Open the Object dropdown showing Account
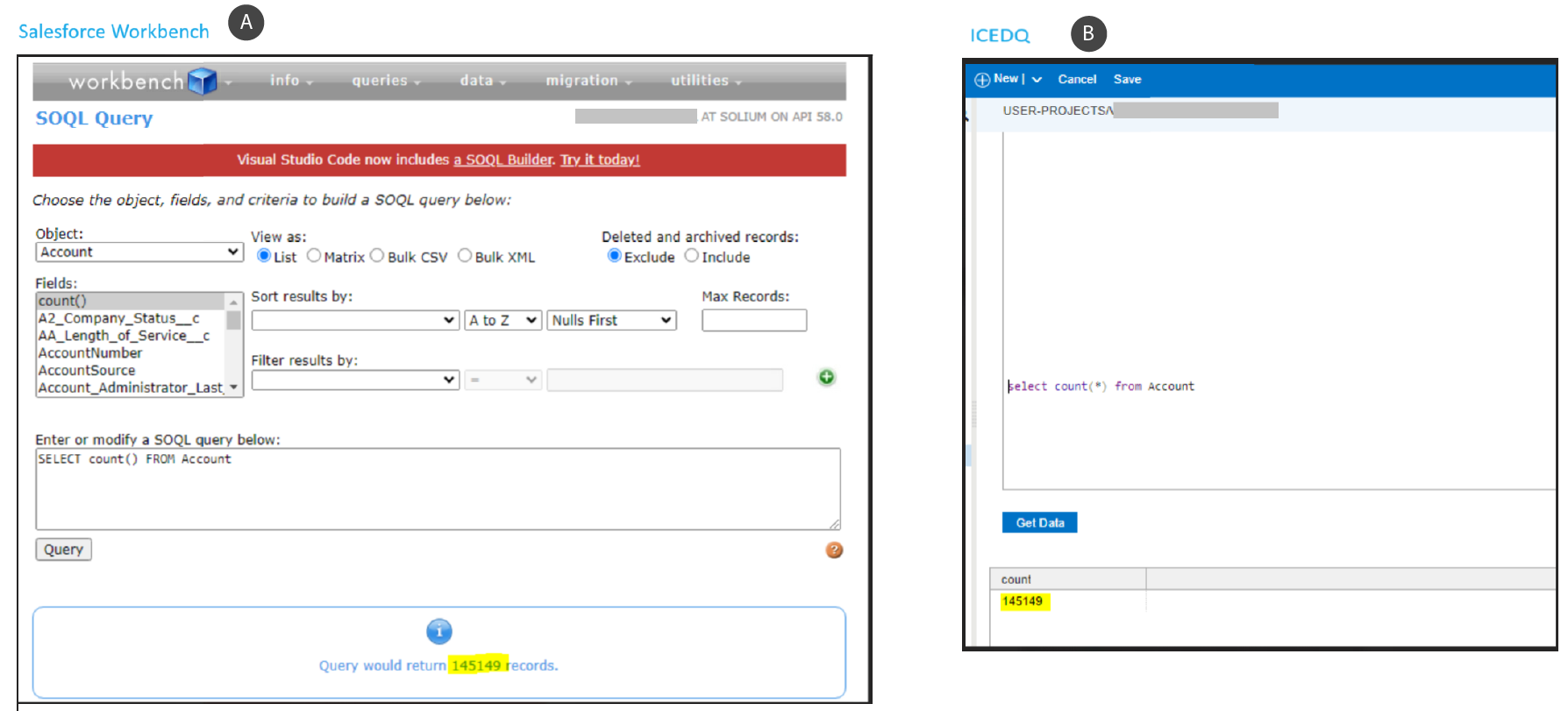Viewport: 1568px width, 711px height. point(139,252)
